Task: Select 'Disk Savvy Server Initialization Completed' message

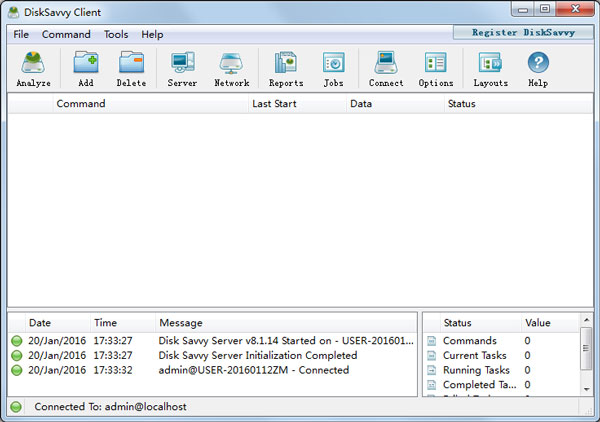Action: click(258, 355)
